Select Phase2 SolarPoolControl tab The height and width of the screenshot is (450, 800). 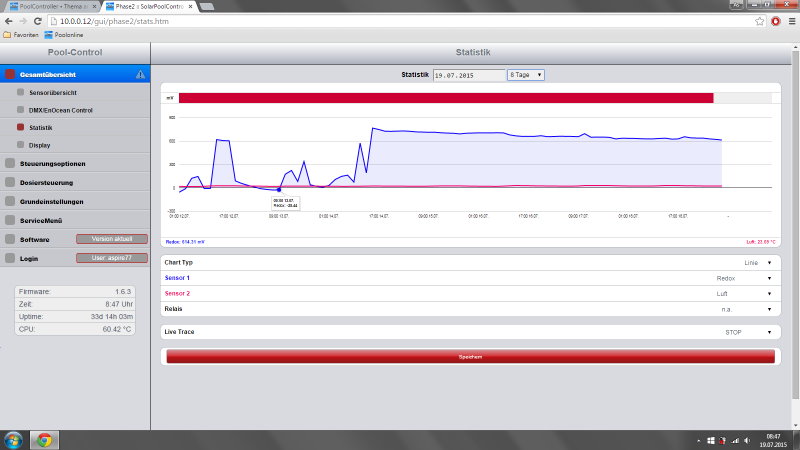point(149,7)
